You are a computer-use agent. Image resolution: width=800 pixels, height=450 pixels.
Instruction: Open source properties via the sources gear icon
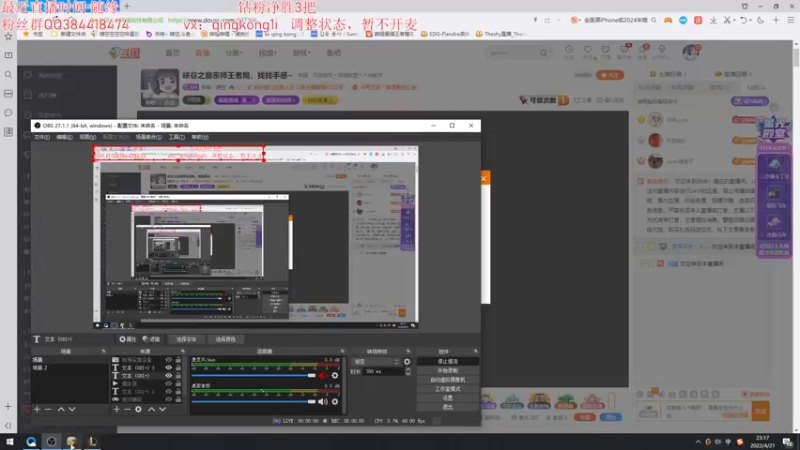click(138, 409)
